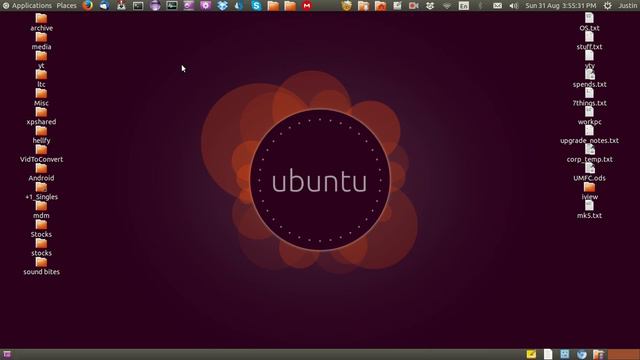Launch Thunderbird mail from the top panel

pos(104,6)
